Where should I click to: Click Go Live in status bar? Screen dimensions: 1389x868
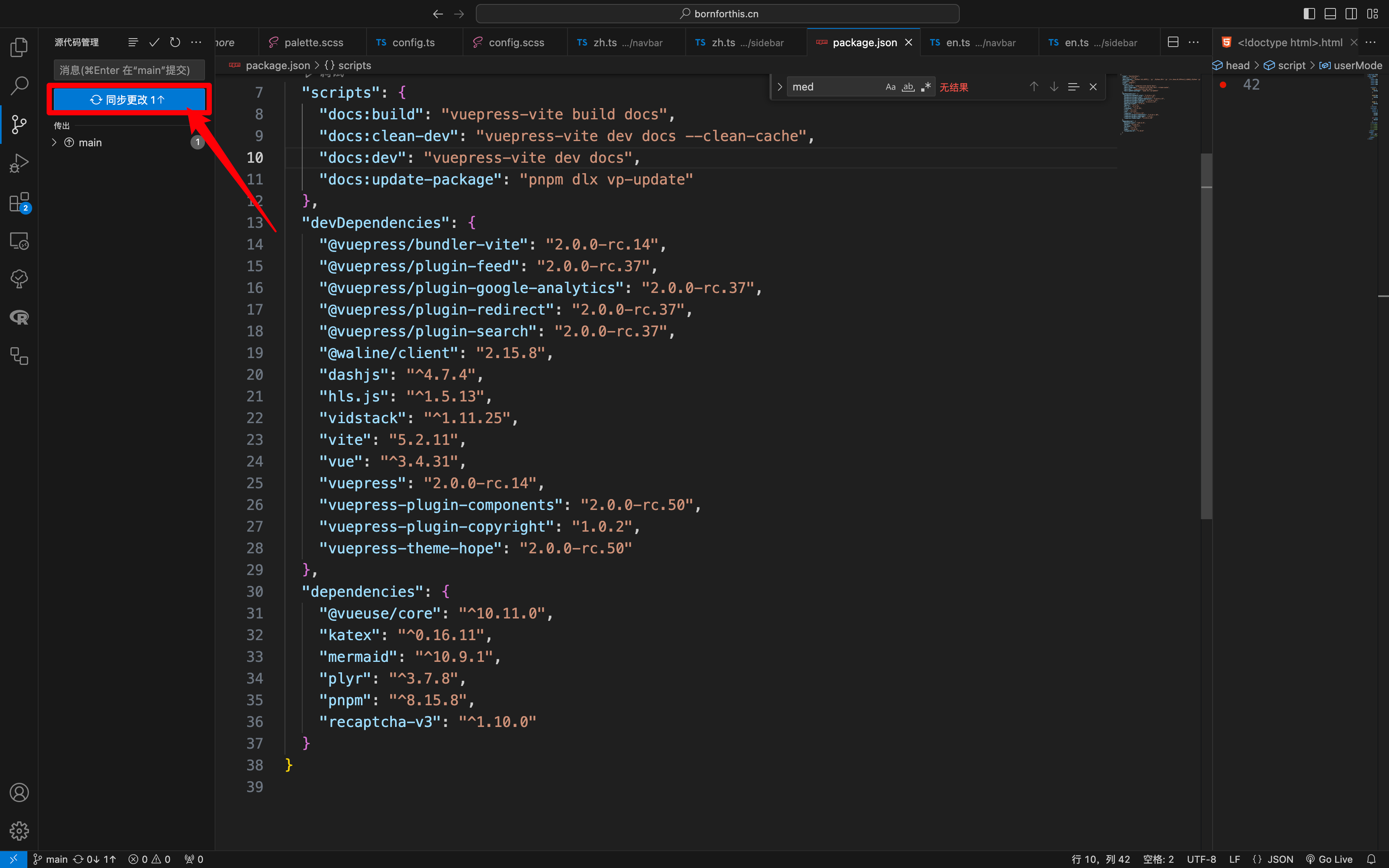[x=1329, y=860]
